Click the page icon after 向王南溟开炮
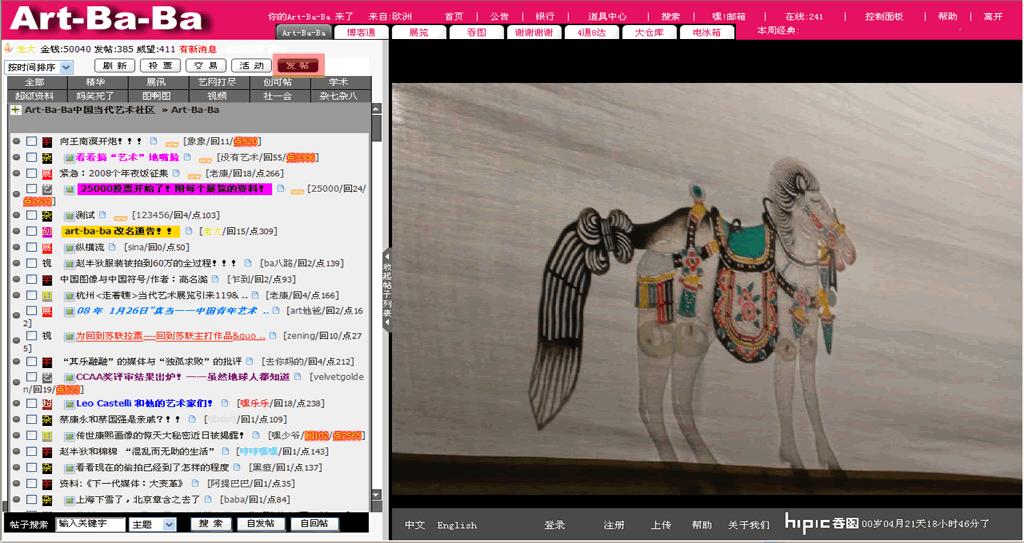The width and height of the screenshot is (1024, 543). [153, 141]
